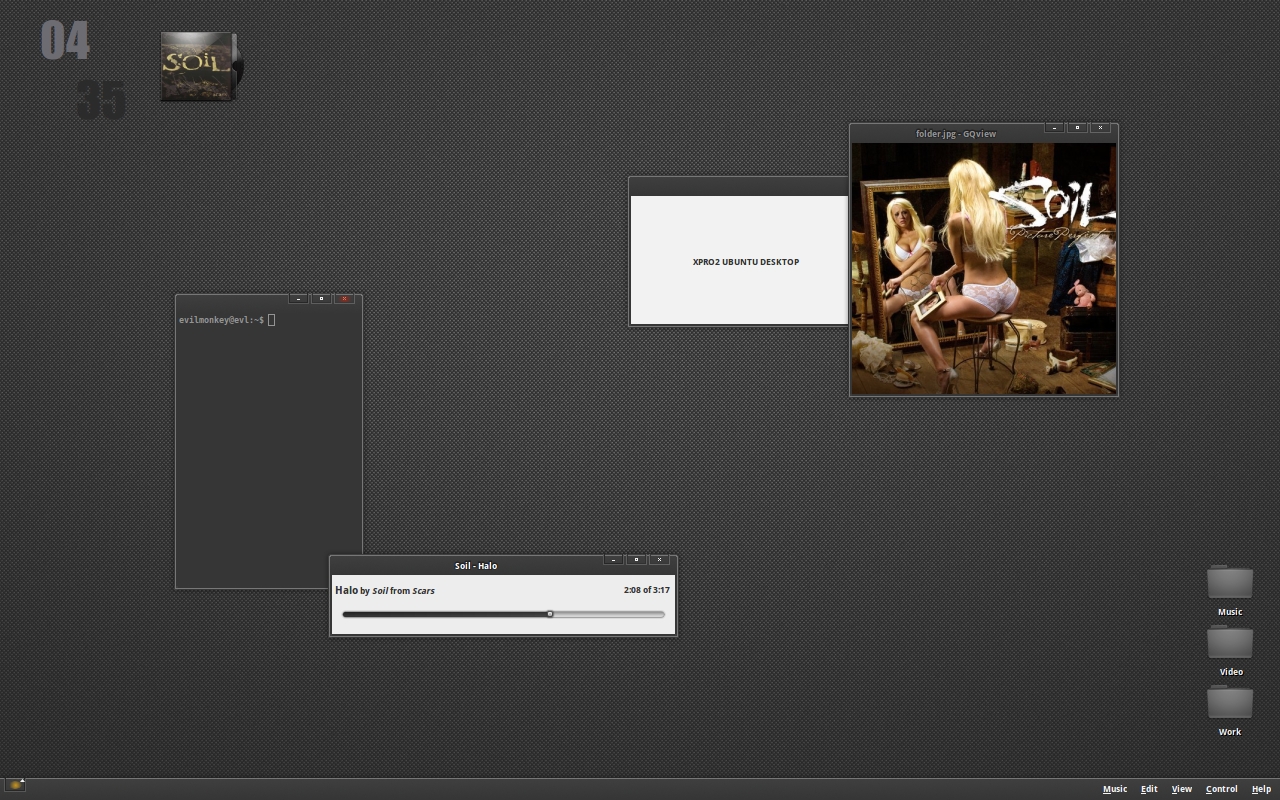Click the progress slider knob in music player
This screenshot has height=800, width=1280.
(x=550, y=614)
